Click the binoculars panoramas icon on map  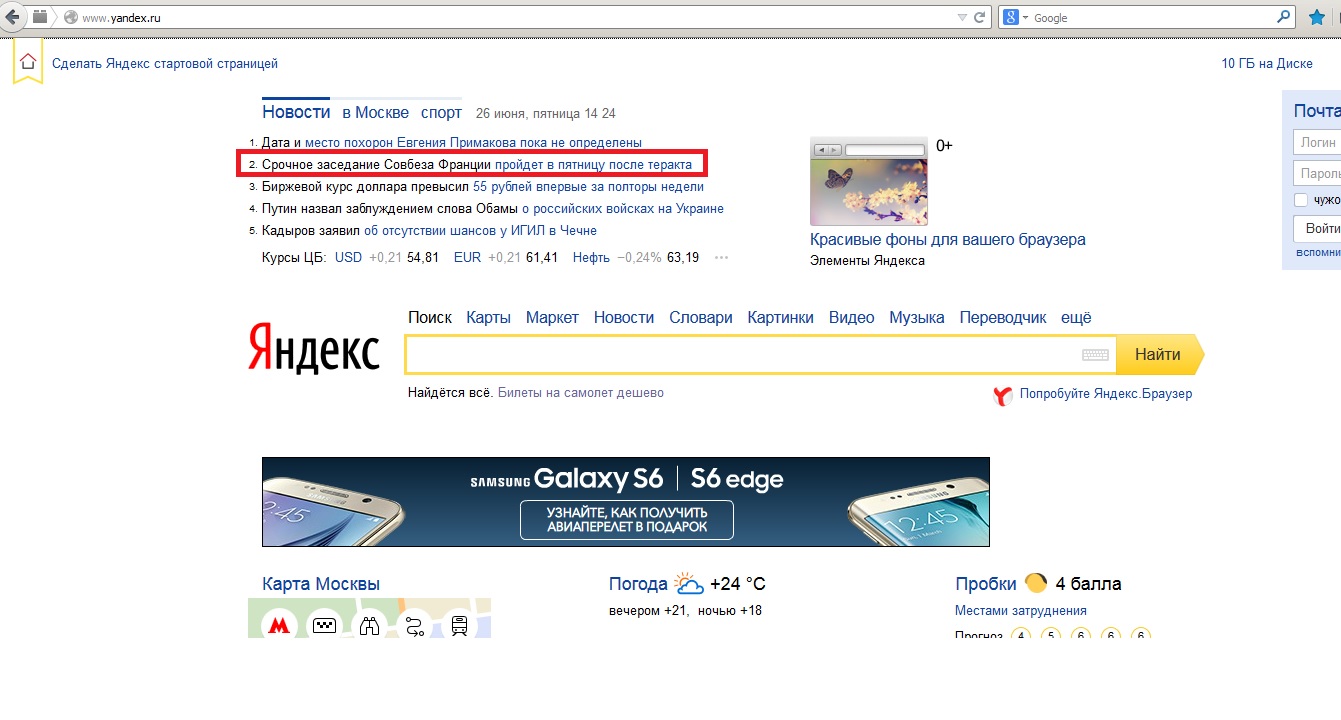pos(370,626)
